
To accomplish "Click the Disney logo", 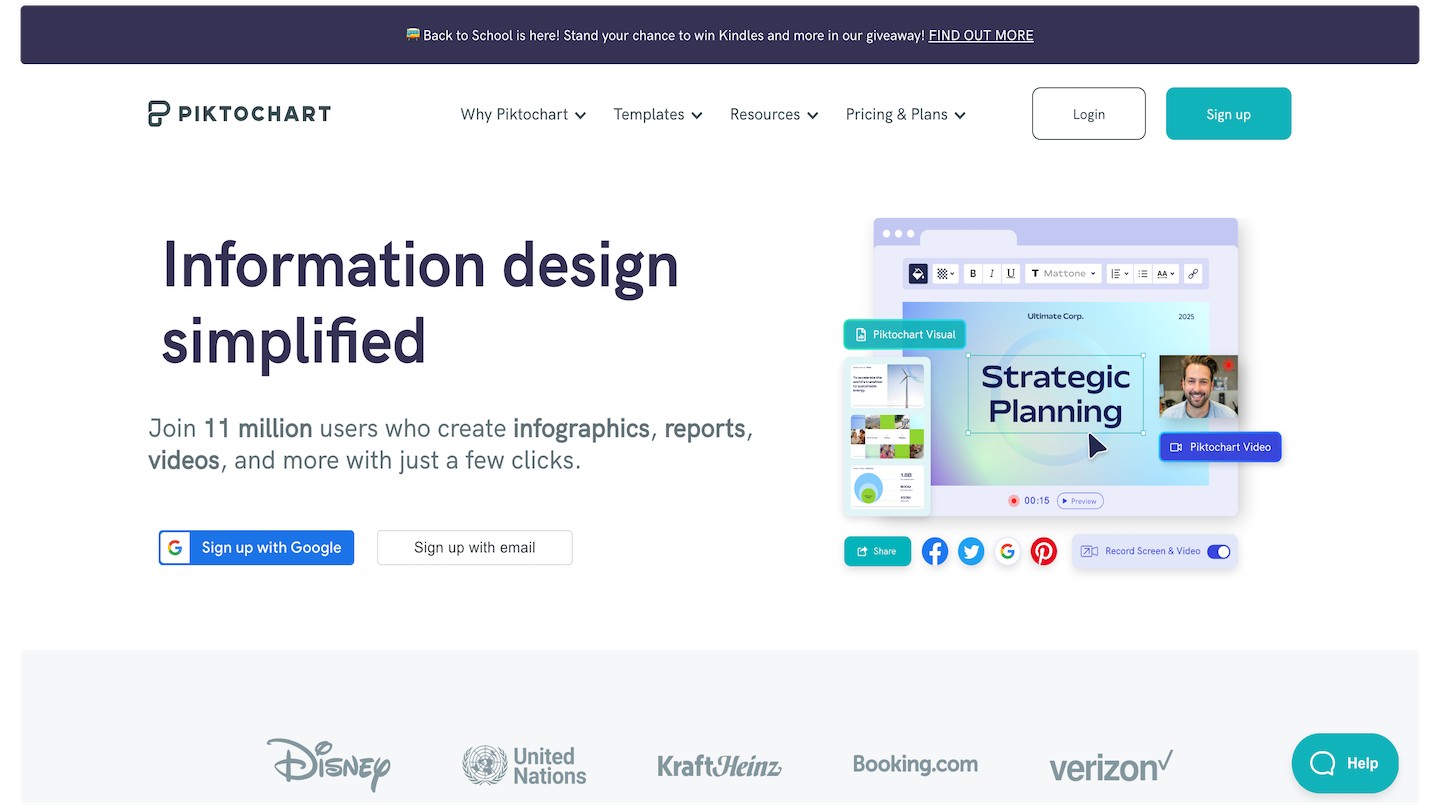I will (329, 765).
